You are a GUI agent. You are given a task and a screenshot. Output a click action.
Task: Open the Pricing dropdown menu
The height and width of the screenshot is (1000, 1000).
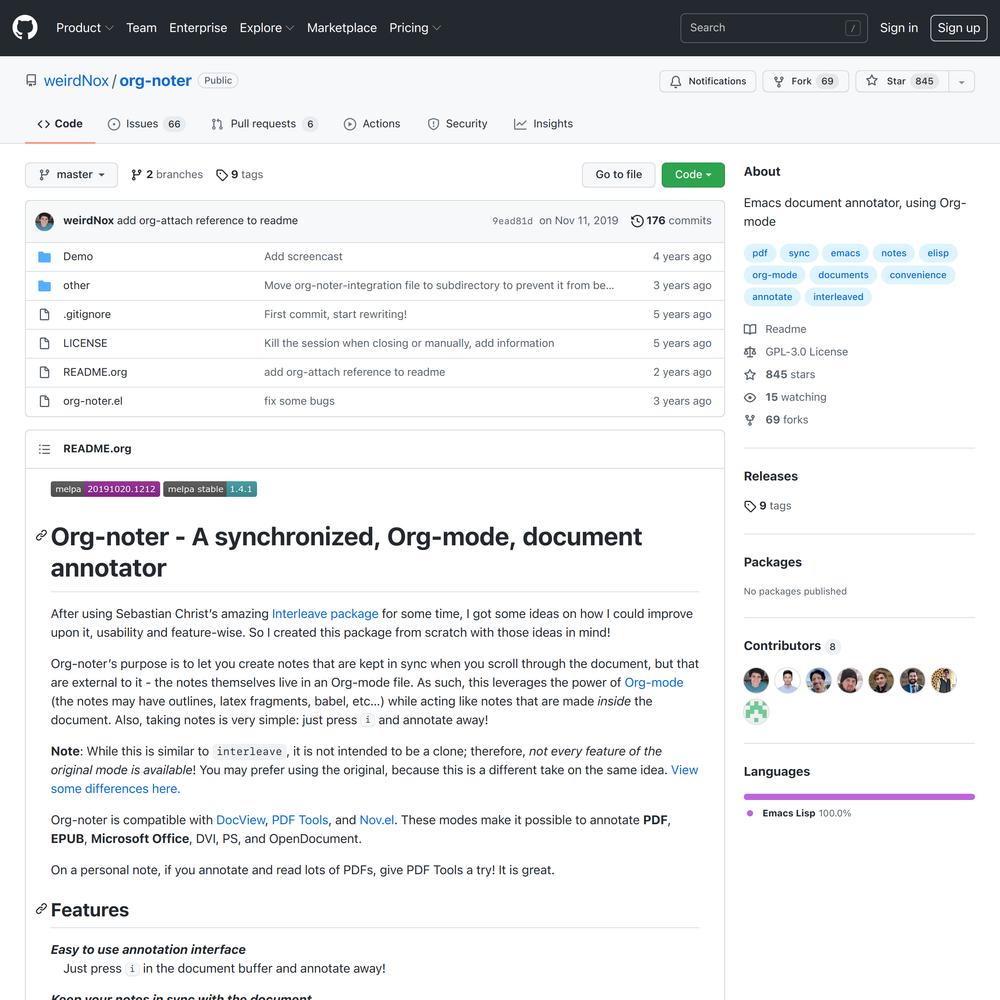point(415,28)
